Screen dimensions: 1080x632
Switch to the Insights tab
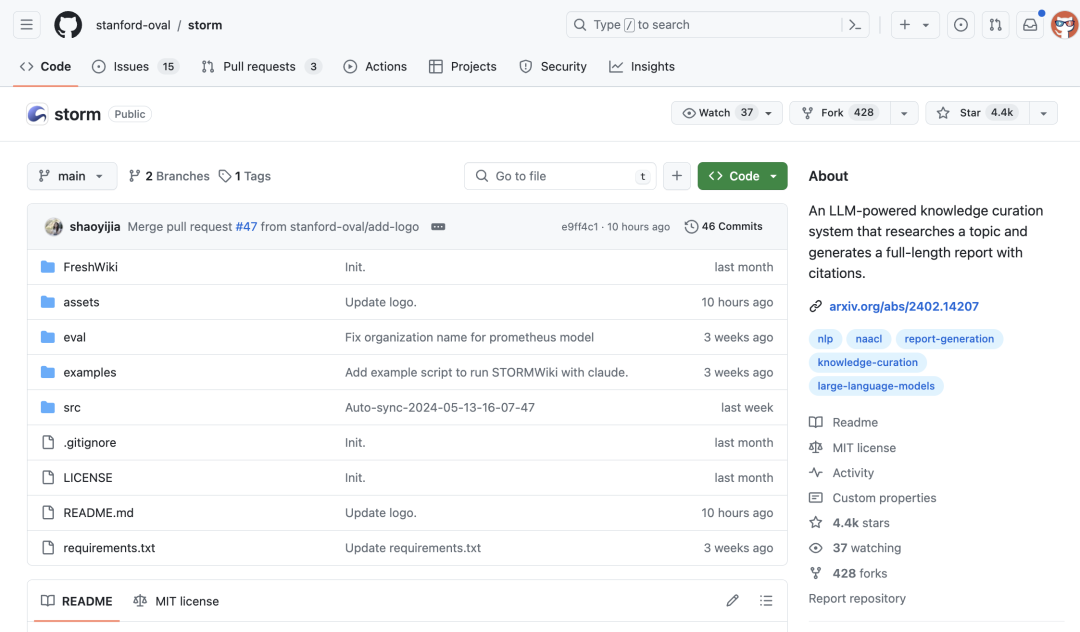tap(642, 67)
